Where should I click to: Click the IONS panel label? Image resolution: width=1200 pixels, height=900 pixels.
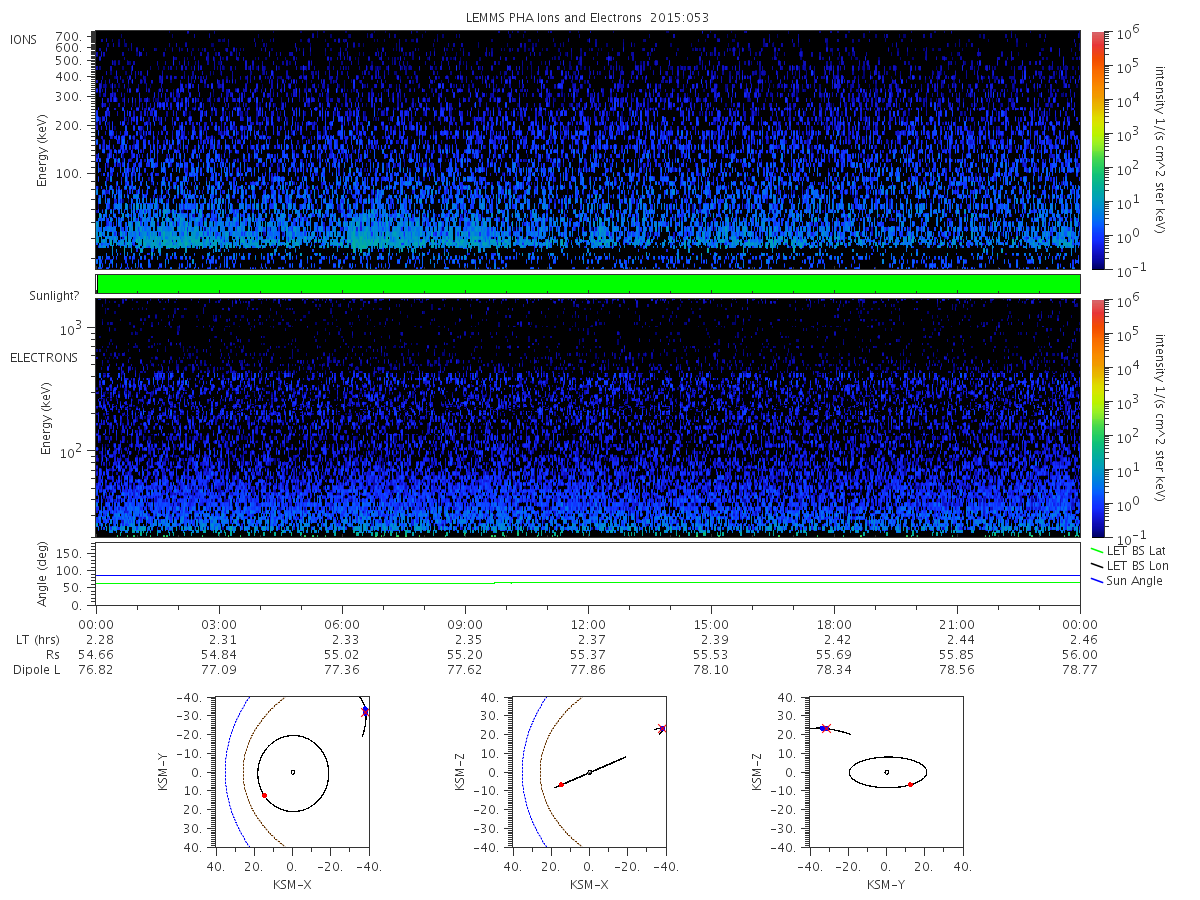(24, 40)
